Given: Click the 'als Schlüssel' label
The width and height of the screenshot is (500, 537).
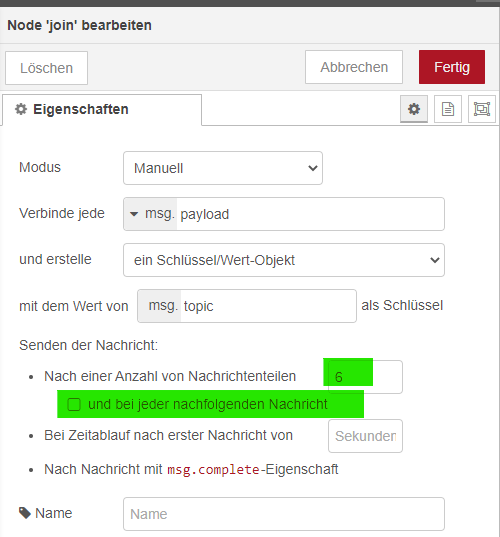Looking at the screenshot, I should 402,305.
